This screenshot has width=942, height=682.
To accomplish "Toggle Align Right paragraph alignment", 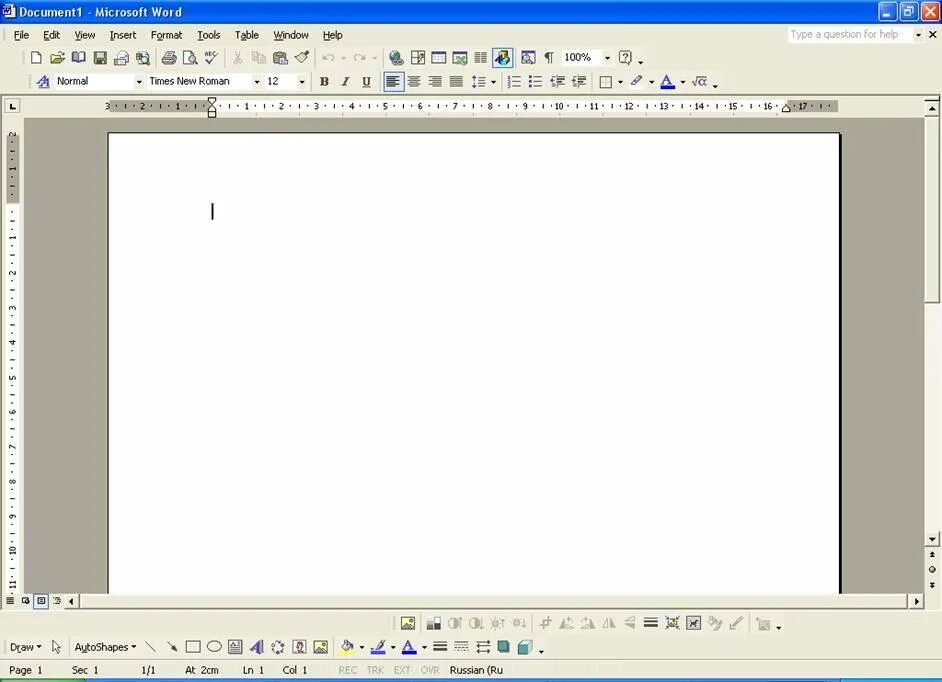I will click(435, 82).
